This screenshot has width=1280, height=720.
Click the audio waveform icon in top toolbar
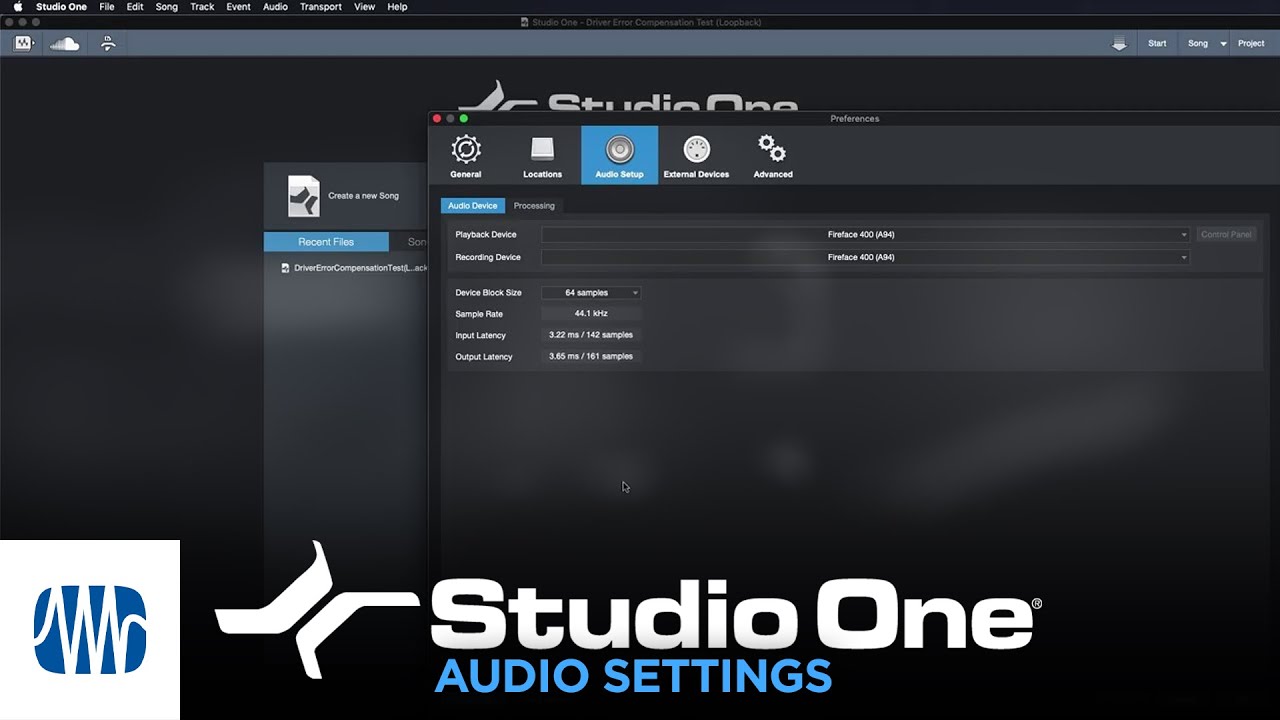pyautogui.click(x=23, y=43)
